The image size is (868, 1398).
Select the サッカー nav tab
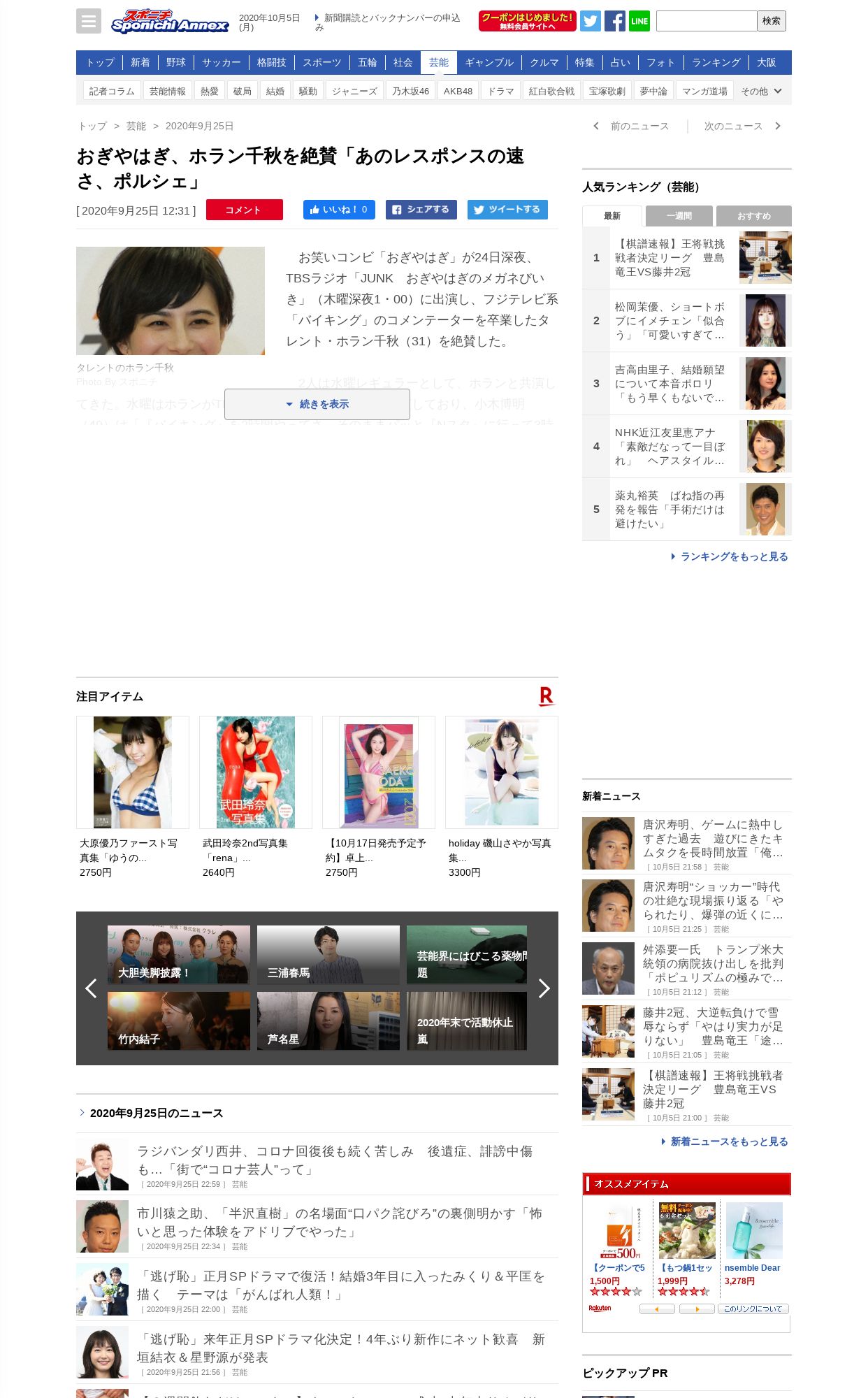(222, 62)
